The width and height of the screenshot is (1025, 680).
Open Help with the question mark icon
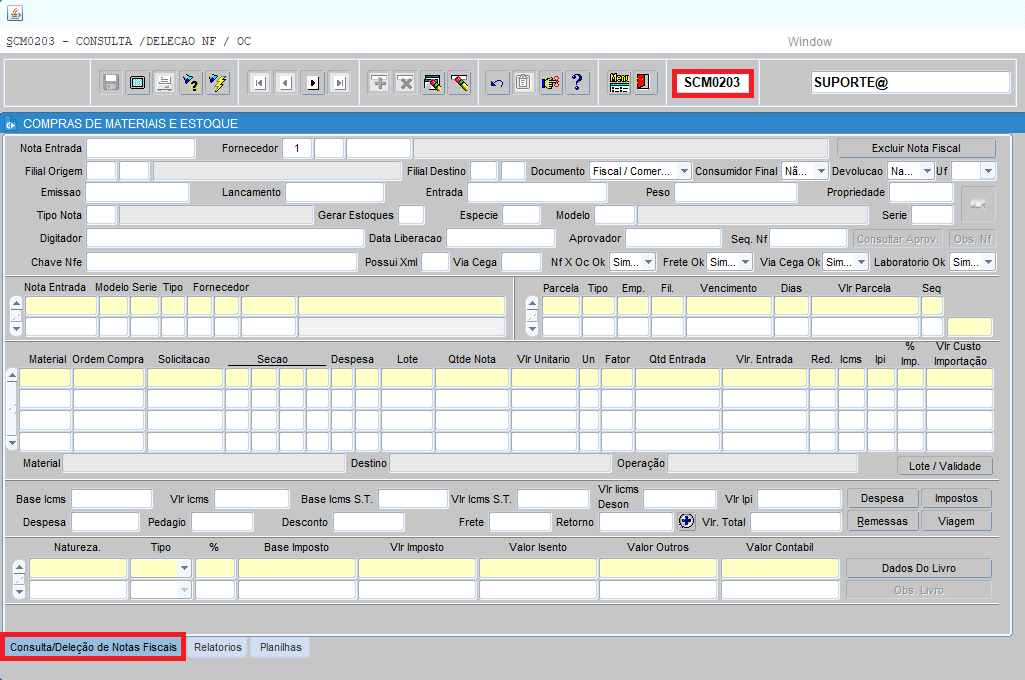(x=577, y=82)
